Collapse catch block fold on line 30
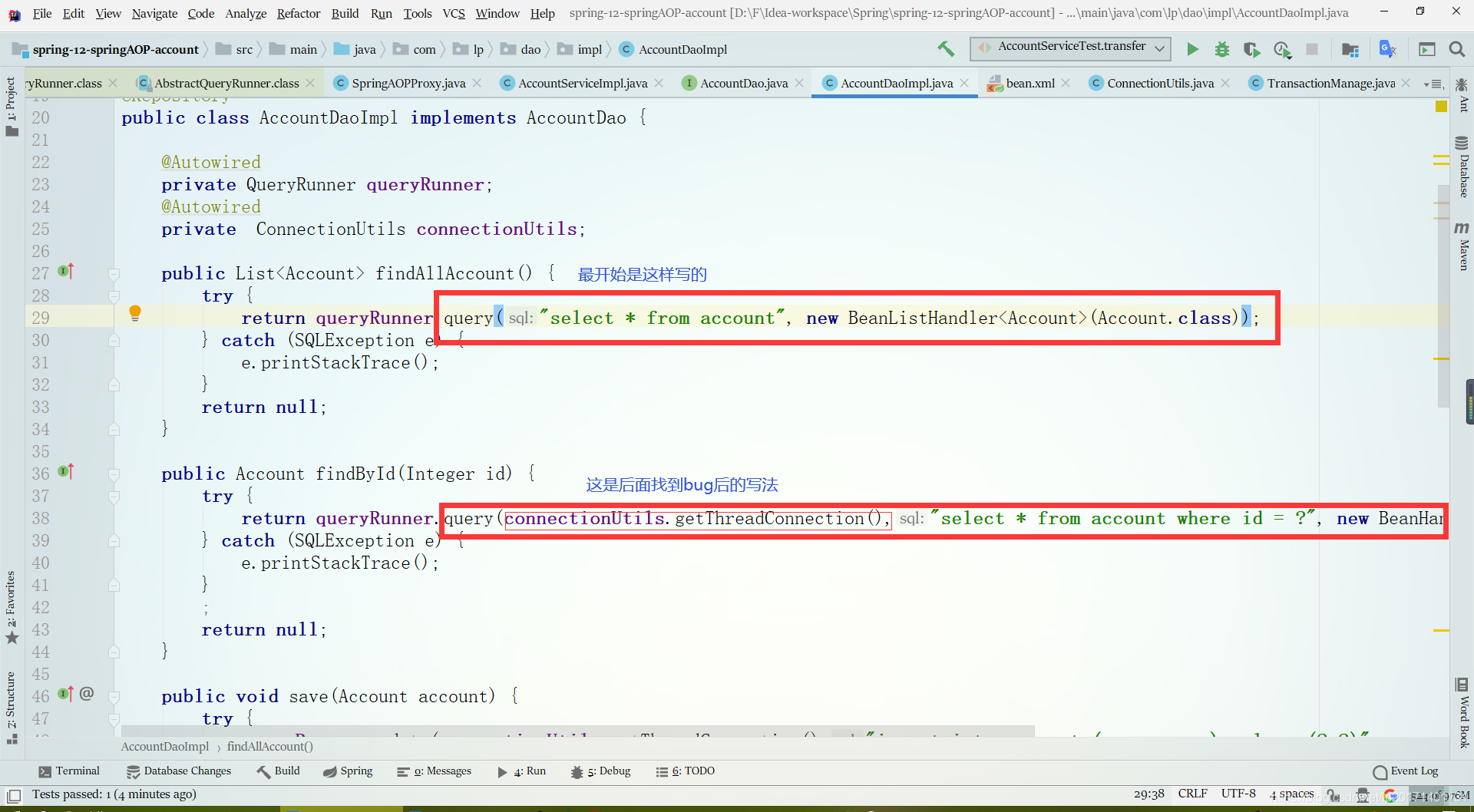 point(114,341)
